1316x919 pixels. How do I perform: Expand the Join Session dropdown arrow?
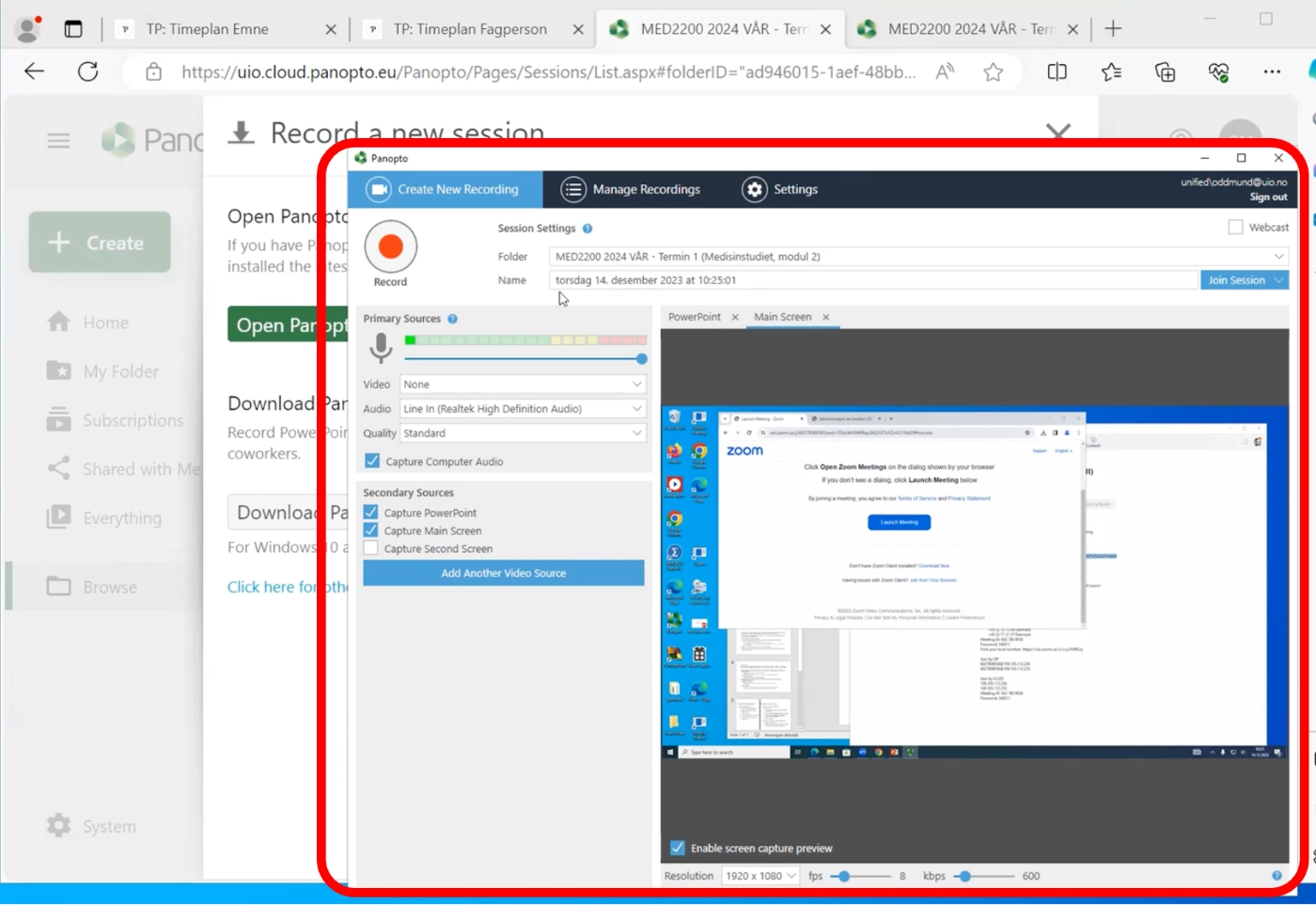click(x=1279, y=280)
